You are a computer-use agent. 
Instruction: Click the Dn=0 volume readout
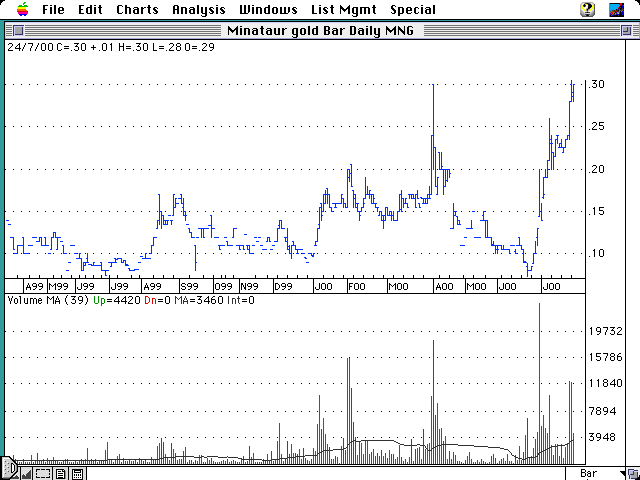click(158, 300)
